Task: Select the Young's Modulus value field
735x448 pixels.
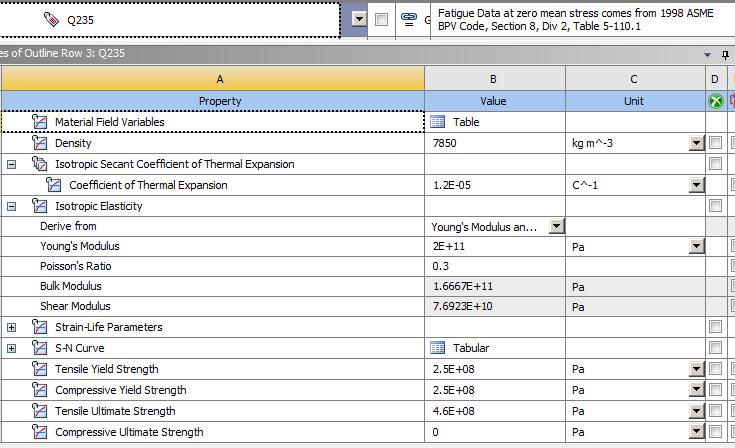Action: click(494, 246)
